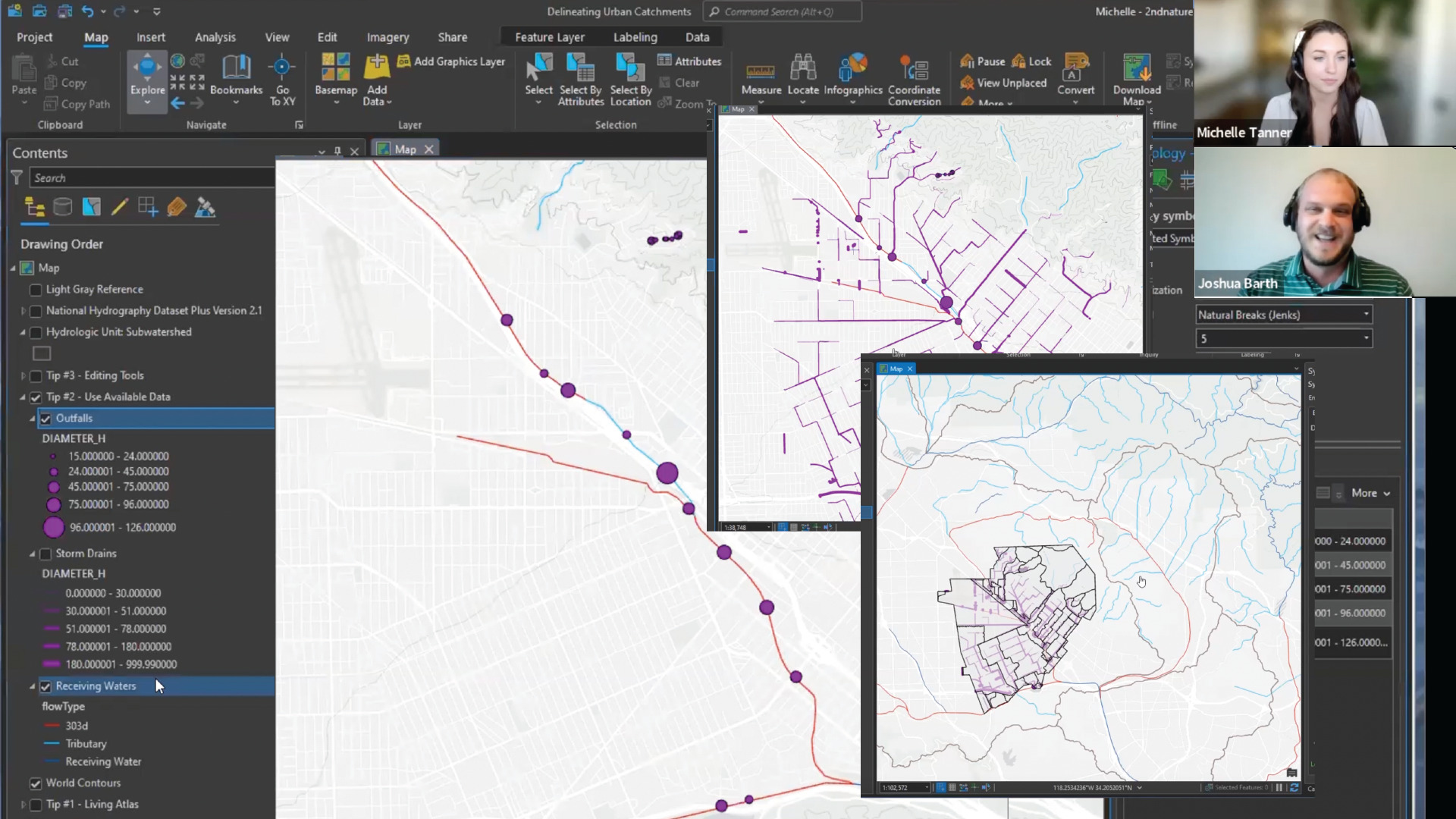Click the blue Tributary line symbol
Viewport: 1456px width, 819px height.
52,744
